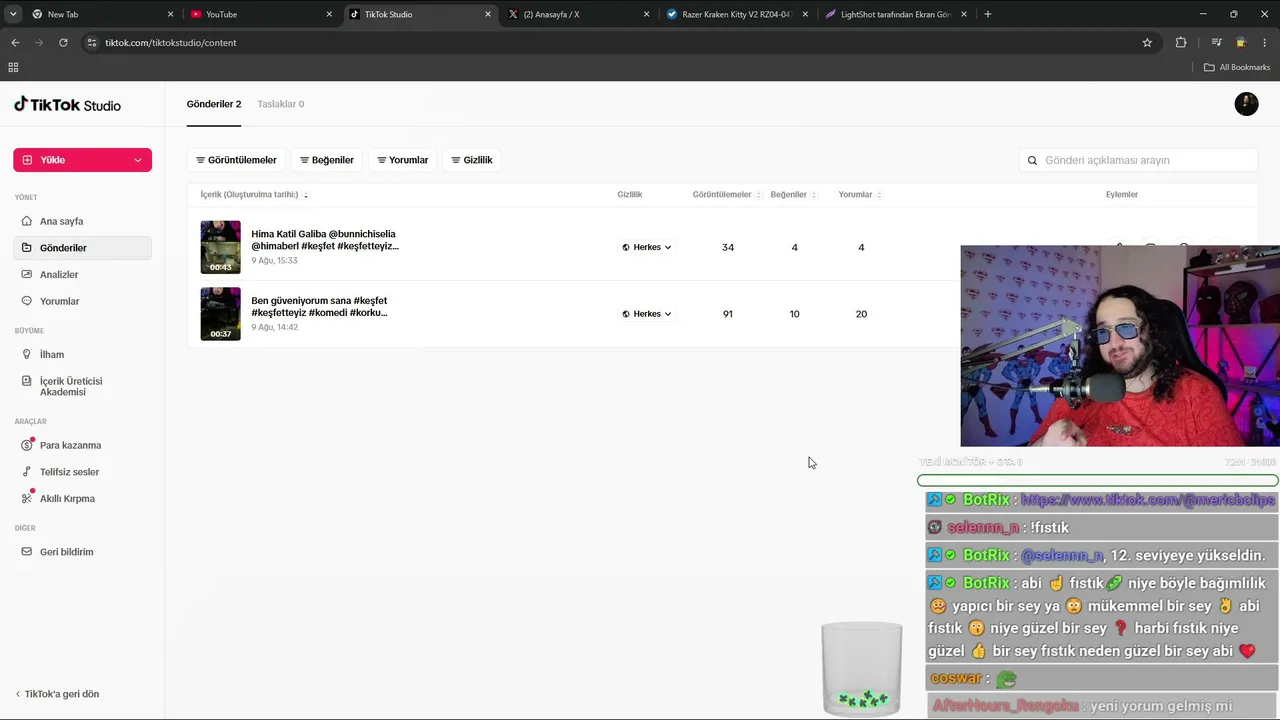Open the media control icon in browser toolbar
The width and height of the screenshot is (1280, 720).
1216,43
